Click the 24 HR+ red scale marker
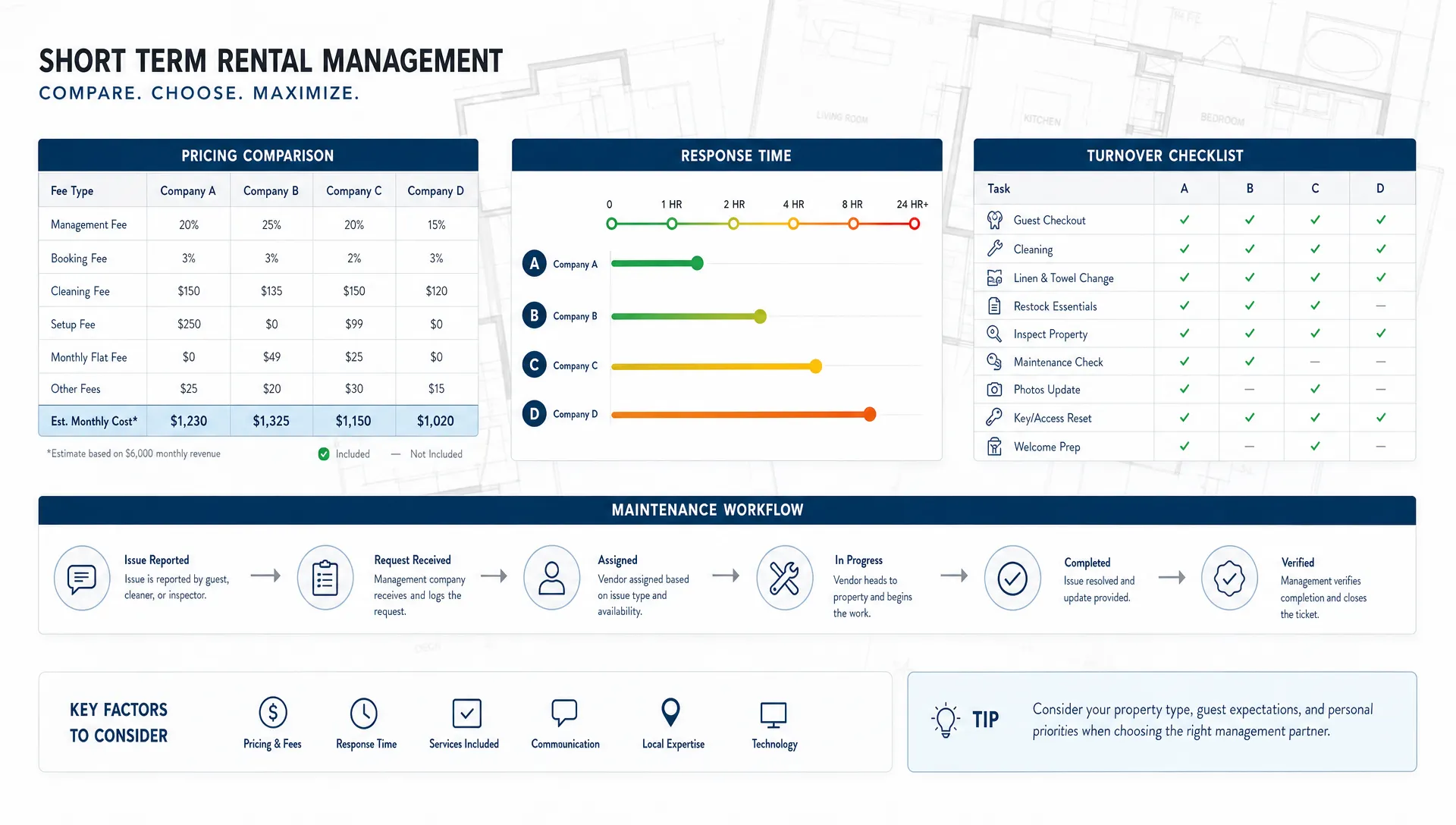The width and height of the screenshot is (1456, 825). point(915,224)
